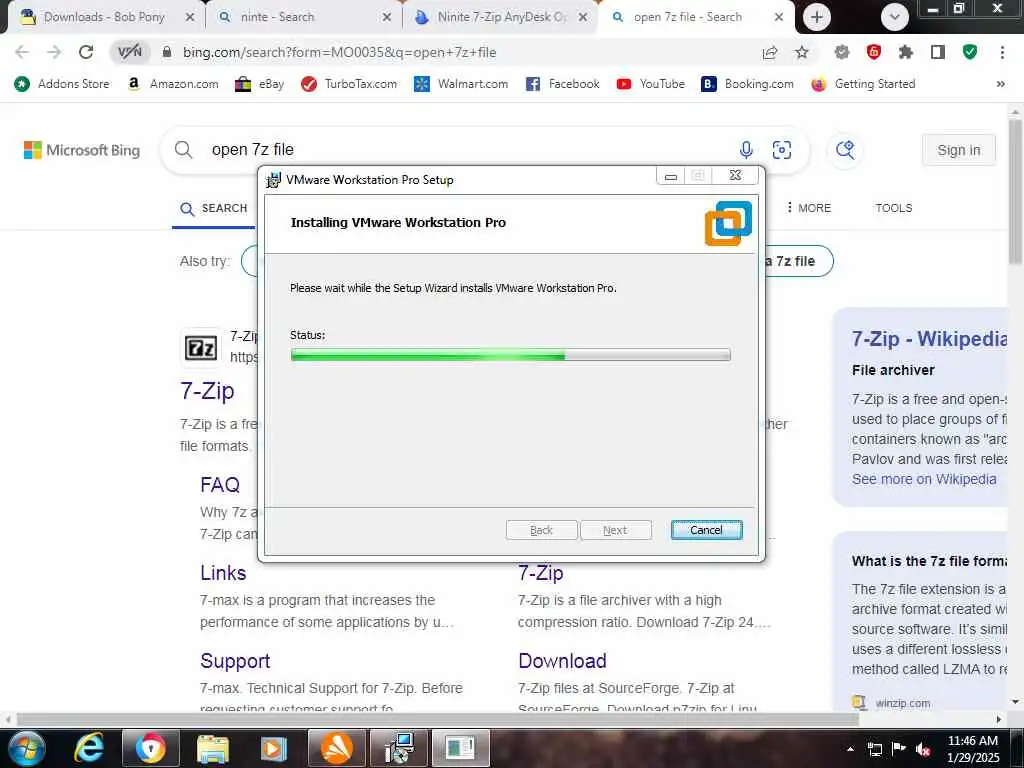Click the 7z site favicon in result
The height and width of the screenshot is (768, 1024).
pyautogui.click(x=200, y=347)
